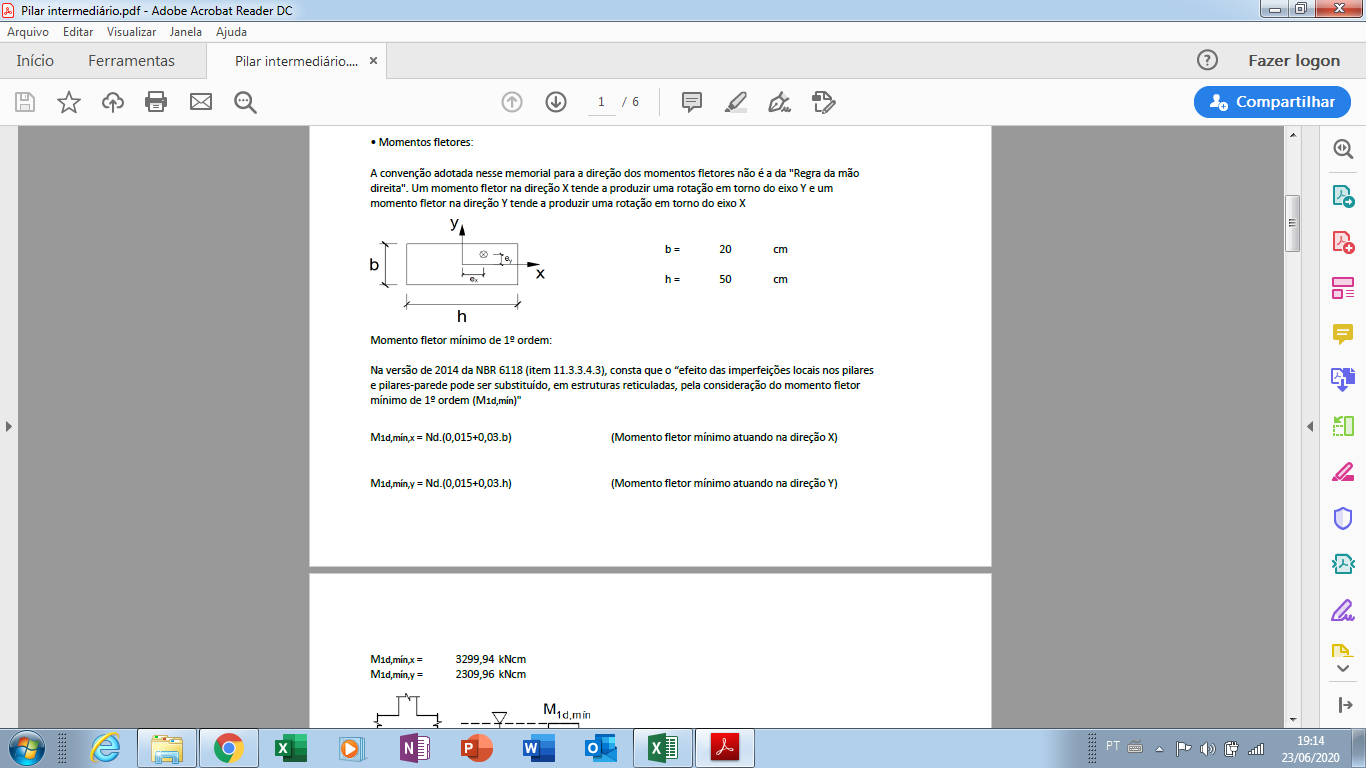Image resolution: width=1366 pixels, height=768 pixels.
Task: Open Word from taskbar
Action: [538, 748]
